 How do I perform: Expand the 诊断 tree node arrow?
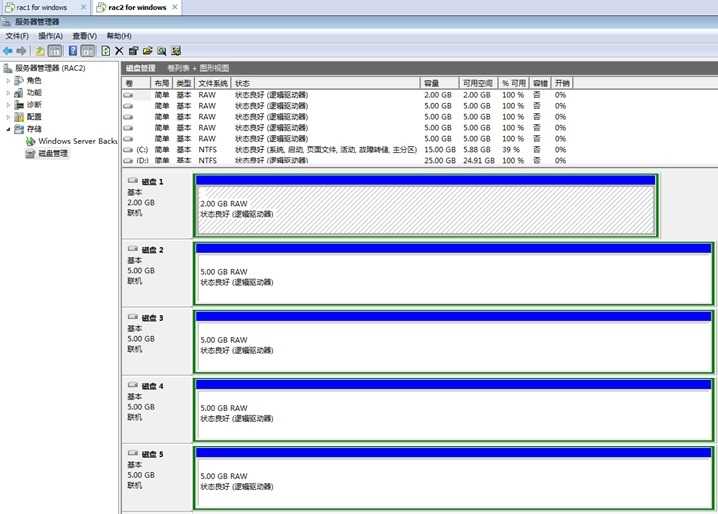(8, 105)
